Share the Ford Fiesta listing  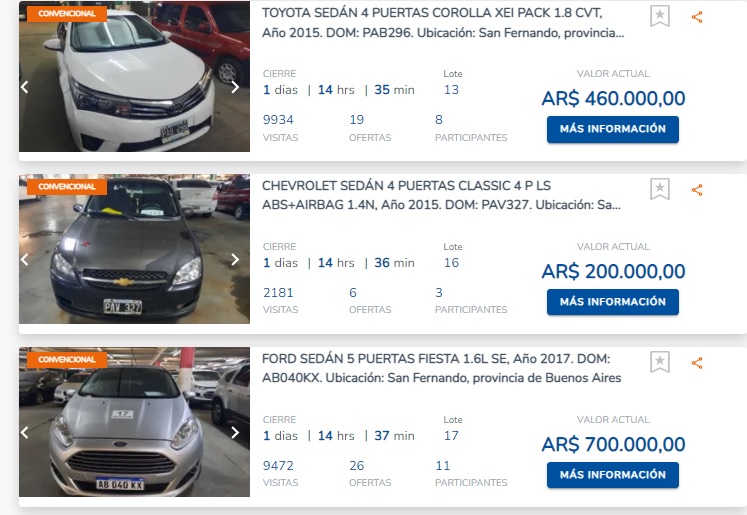(x=697, y=363)
